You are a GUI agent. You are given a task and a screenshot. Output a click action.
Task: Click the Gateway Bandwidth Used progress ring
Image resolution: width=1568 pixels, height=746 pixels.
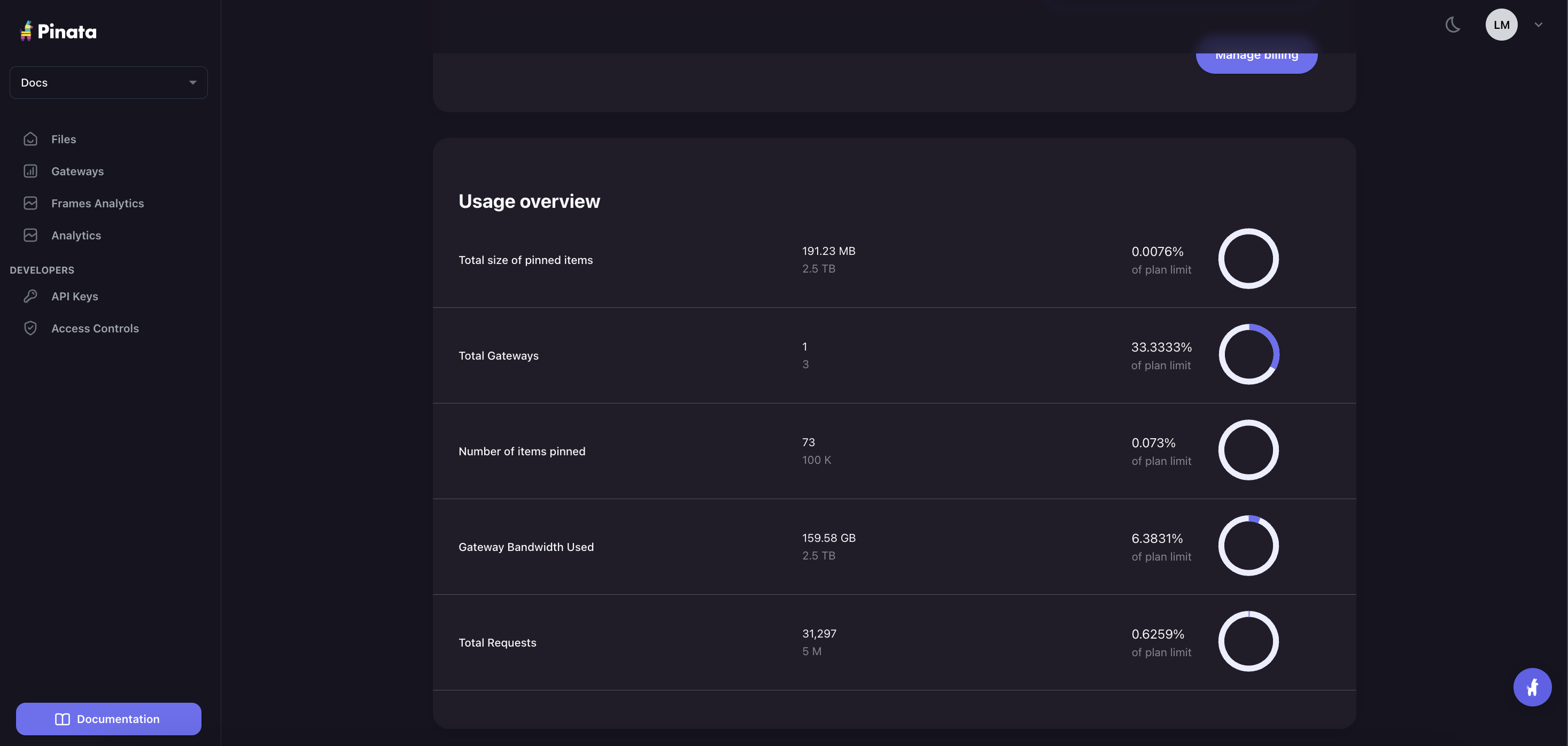click(1248, 546)
